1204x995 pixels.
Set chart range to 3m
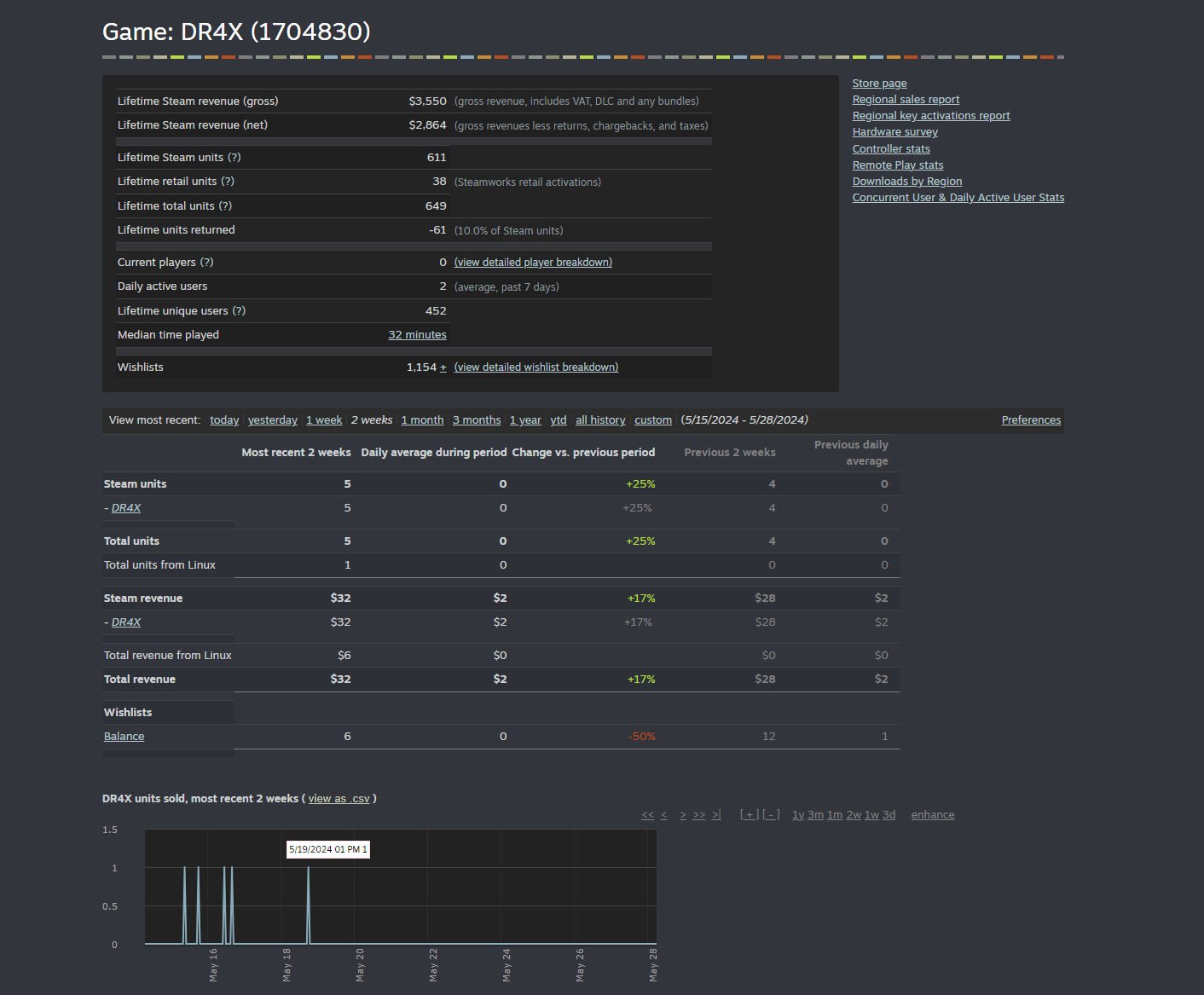(x=815, y=814)
